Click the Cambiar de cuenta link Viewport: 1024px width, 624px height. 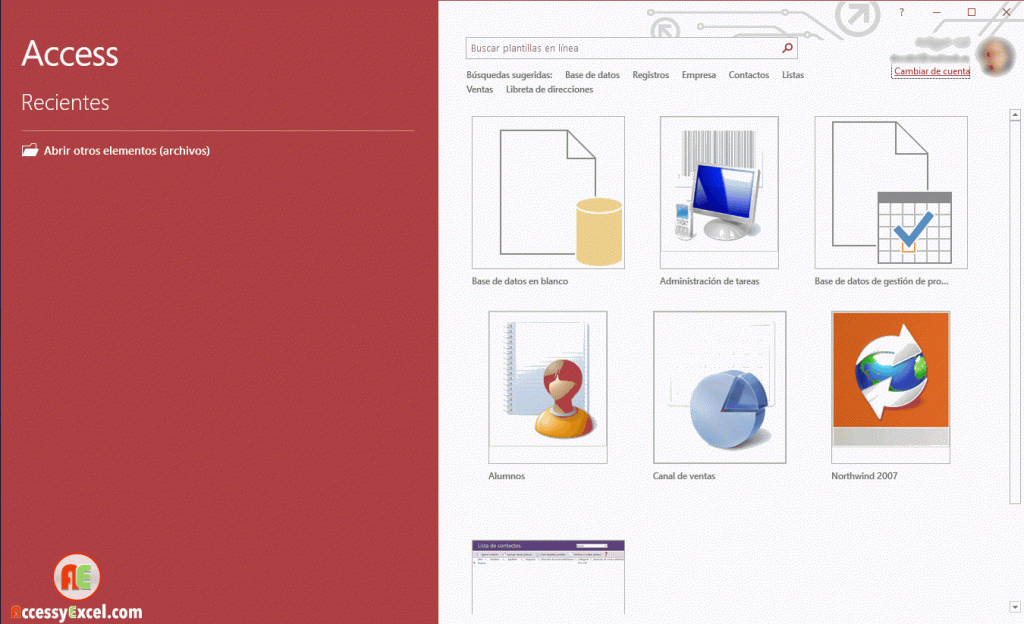(930, 71)
